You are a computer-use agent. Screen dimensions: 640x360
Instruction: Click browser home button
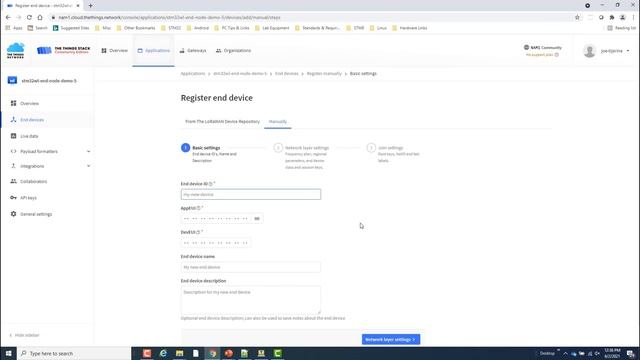pyautogui.click(x=40, y=18)
